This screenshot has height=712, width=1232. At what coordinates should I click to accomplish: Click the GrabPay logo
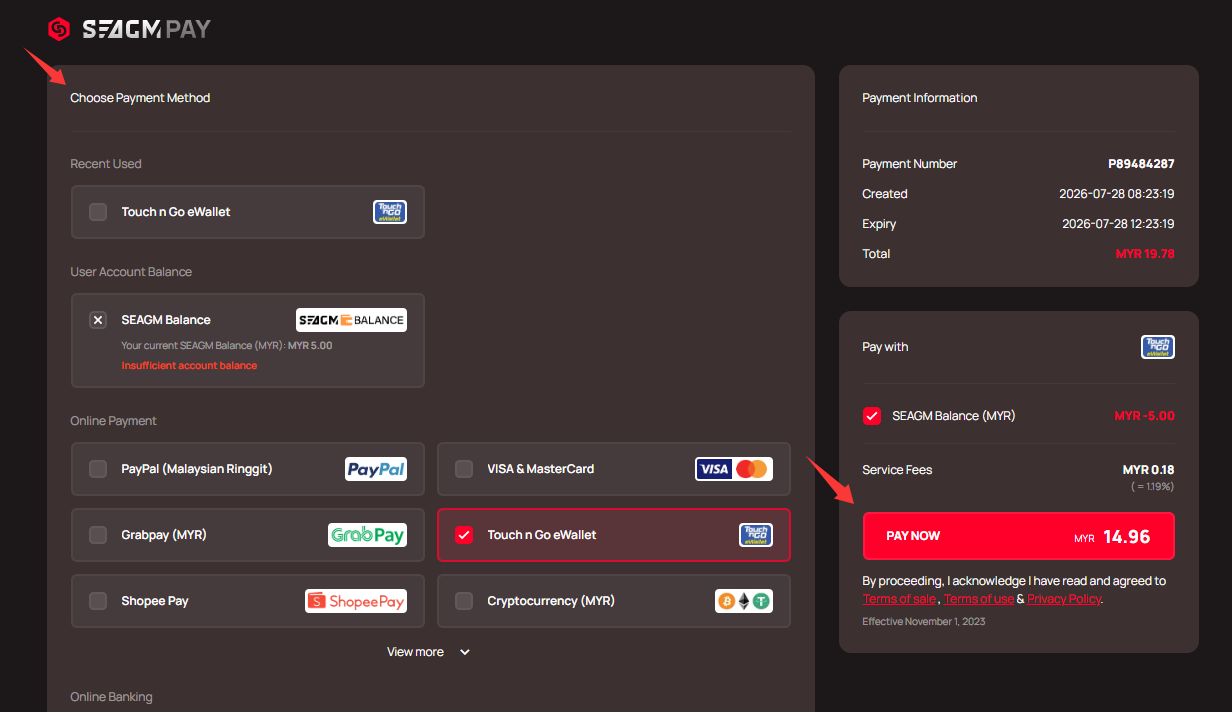367,535
